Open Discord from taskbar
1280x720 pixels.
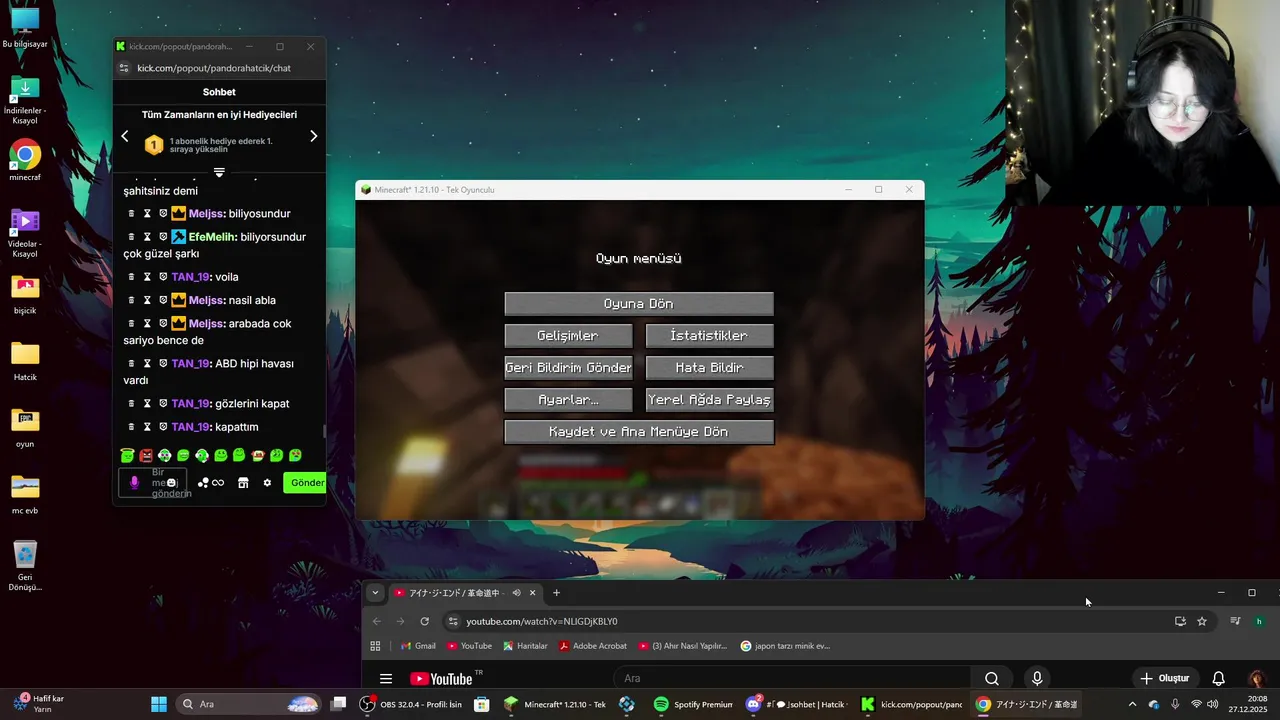pos(795,704)
